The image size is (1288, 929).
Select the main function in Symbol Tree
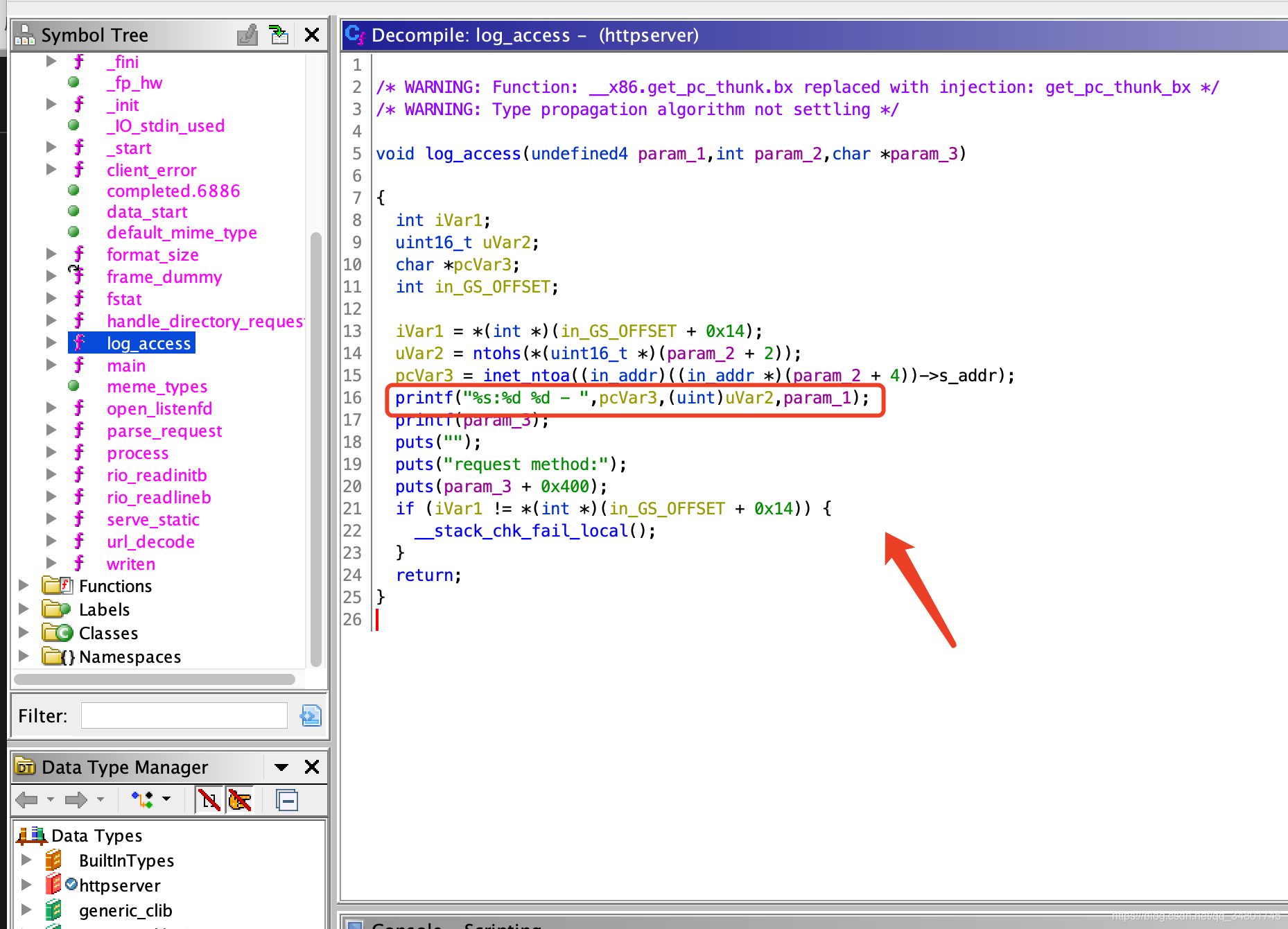coord(126,365)
